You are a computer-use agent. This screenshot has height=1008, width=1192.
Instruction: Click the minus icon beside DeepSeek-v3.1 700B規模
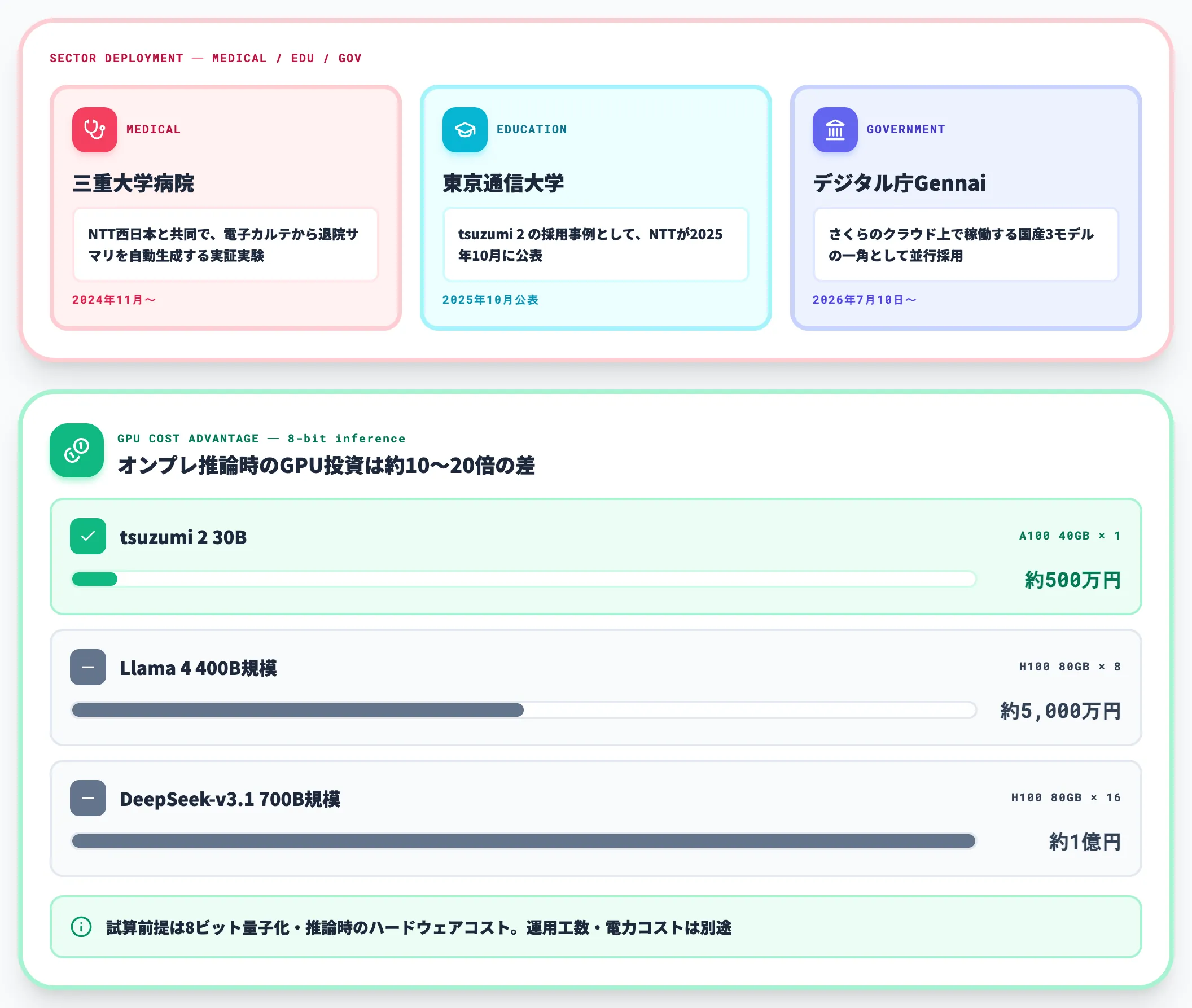click(88, 797)
